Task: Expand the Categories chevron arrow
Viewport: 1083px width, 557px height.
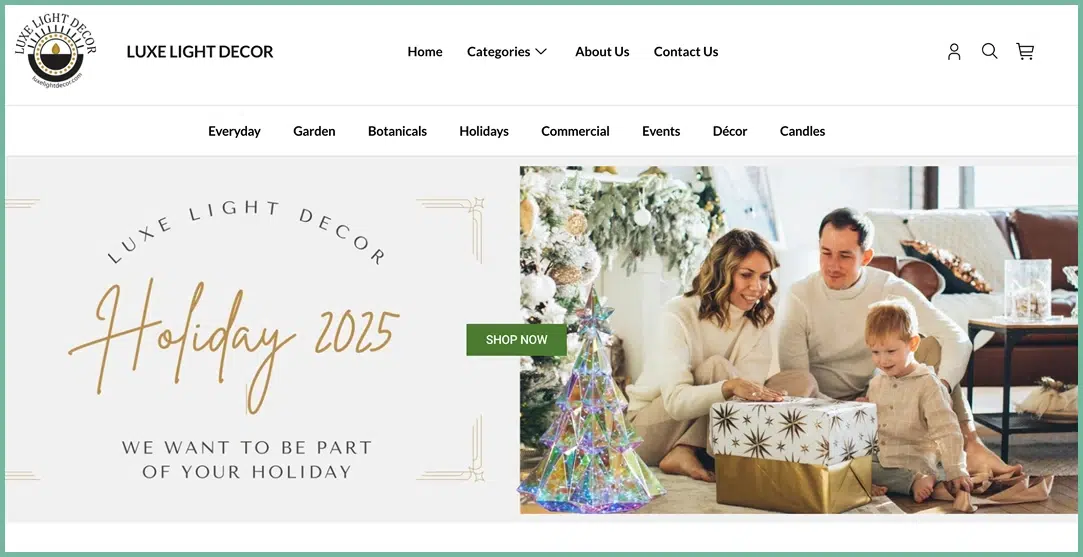Action: coord(541,51)
